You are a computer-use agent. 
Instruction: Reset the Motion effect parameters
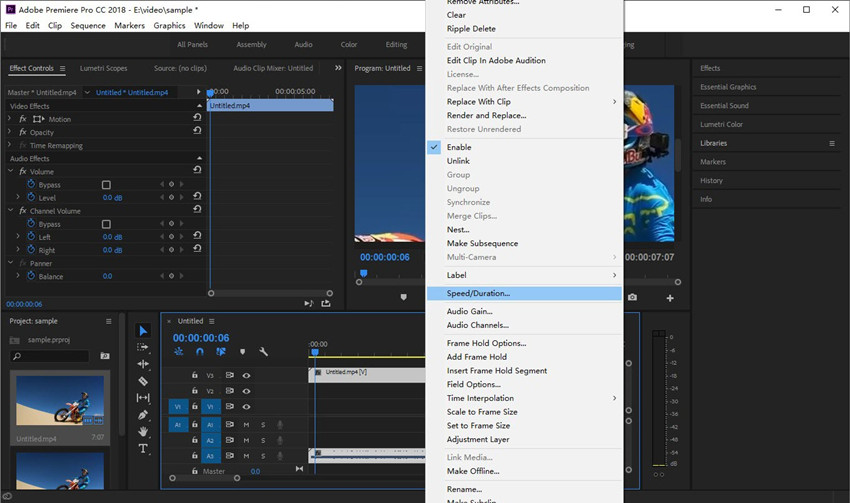197,119
